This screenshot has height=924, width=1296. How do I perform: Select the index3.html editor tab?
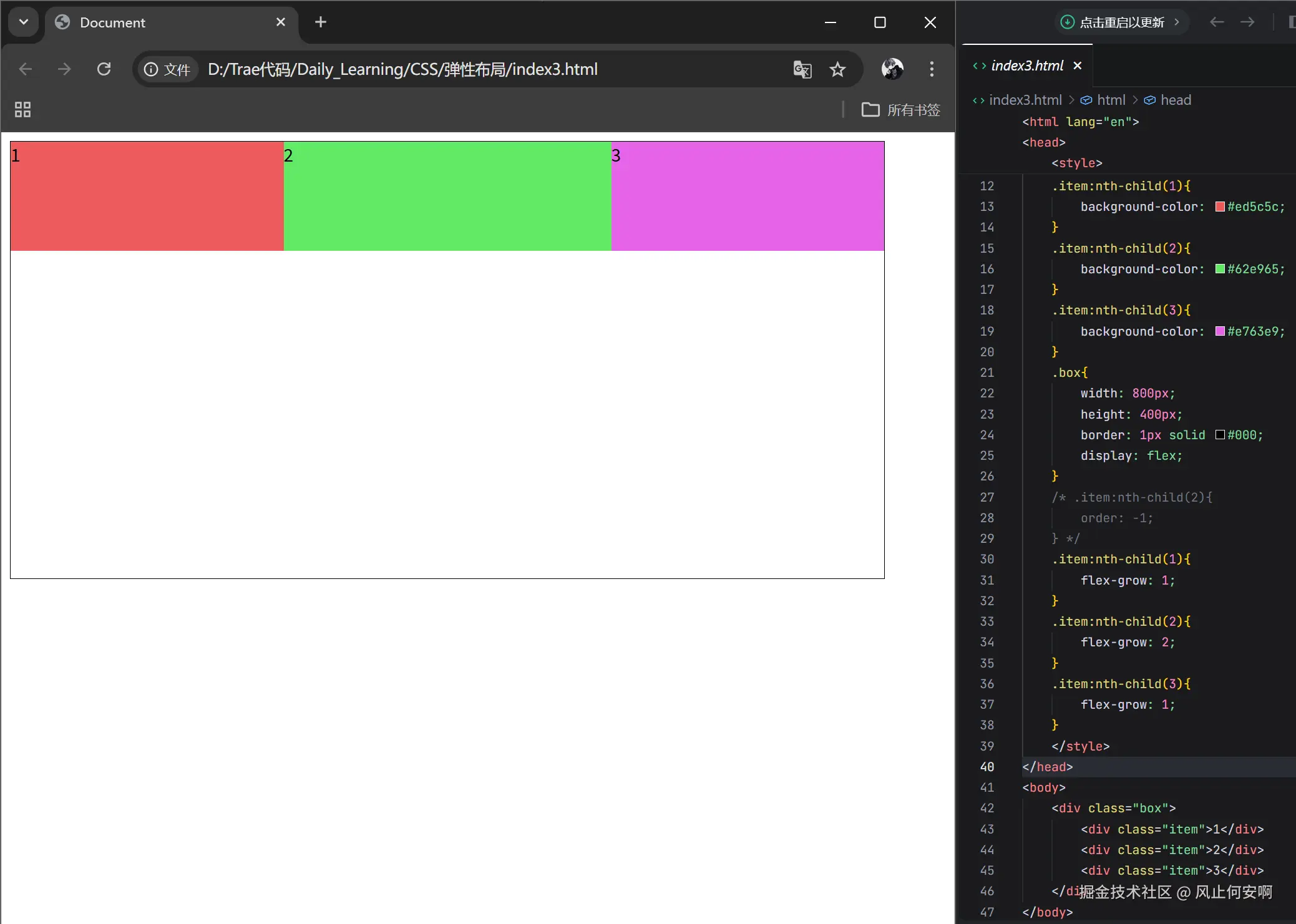click(1026, 66)
